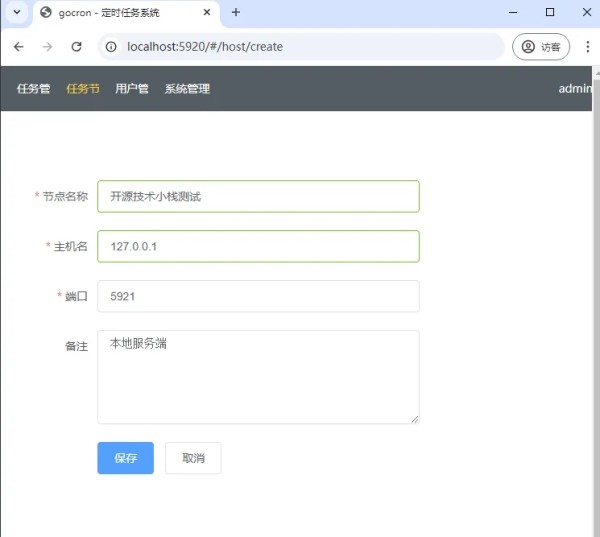Open the admin user dropdown

click(575, 89)
